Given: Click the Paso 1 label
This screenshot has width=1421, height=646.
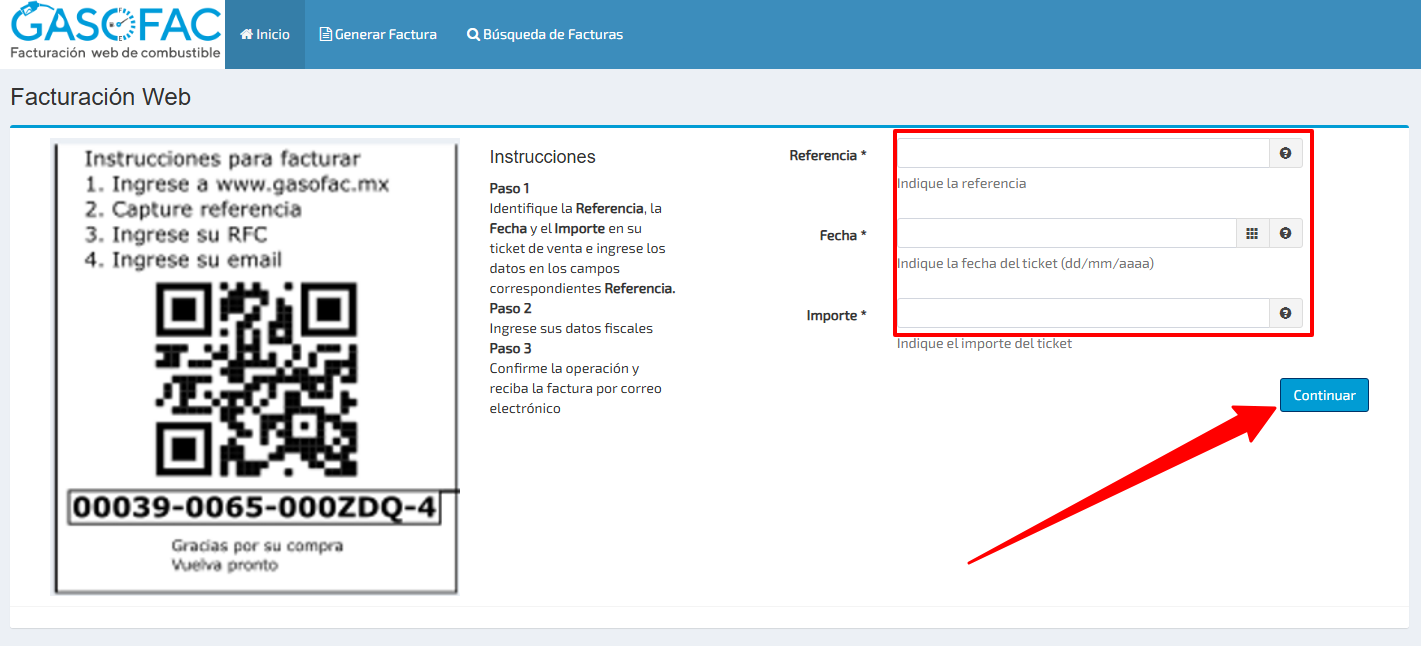Looking at the screenshot, I should pos(509,188).
